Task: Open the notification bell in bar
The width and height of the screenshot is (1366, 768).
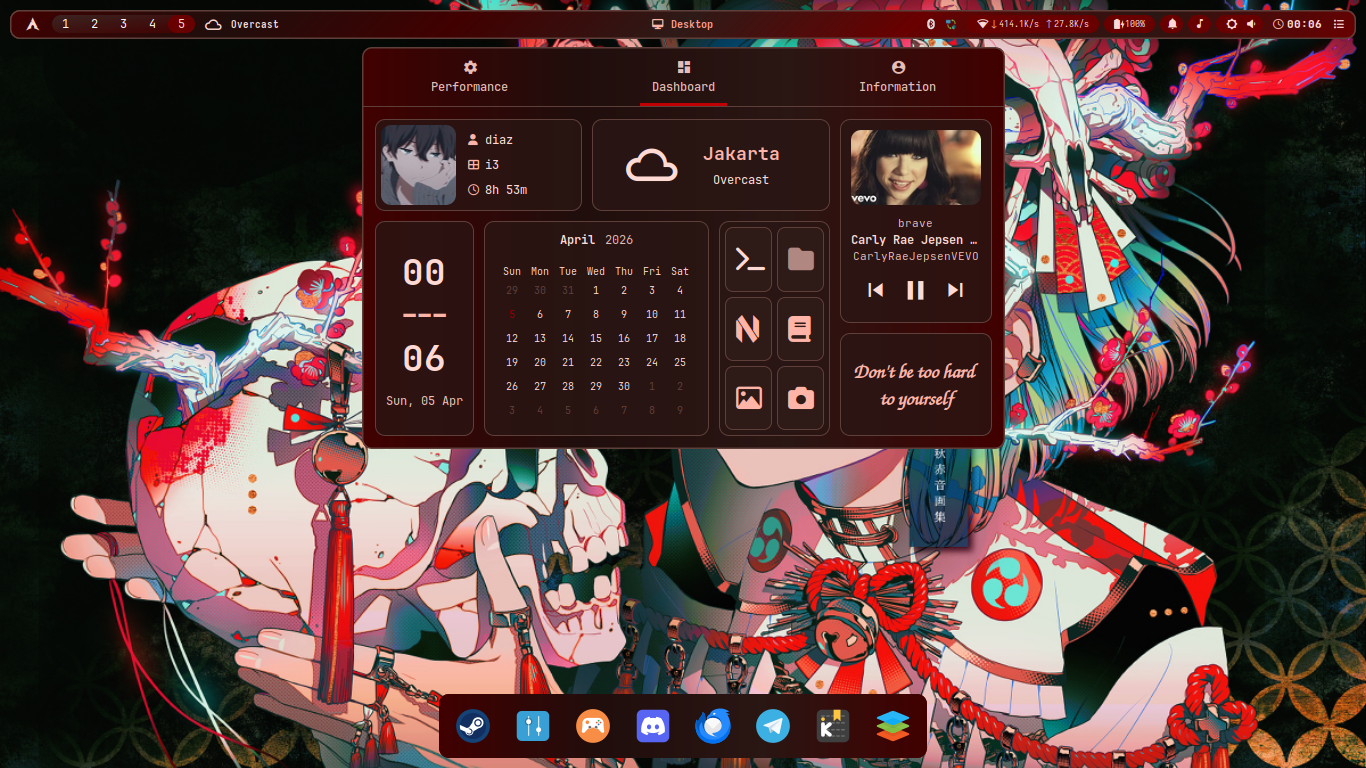Action: click(1172, 24)
